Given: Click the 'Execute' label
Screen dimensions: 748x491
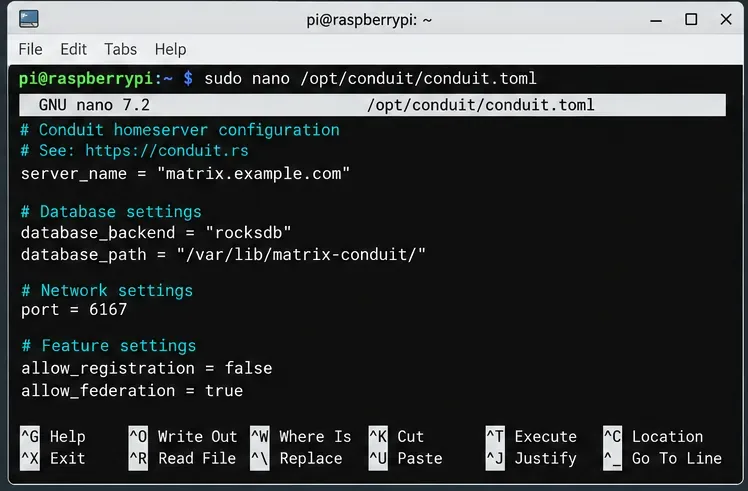Looking at the screenshot, I should tap(546, 436).
